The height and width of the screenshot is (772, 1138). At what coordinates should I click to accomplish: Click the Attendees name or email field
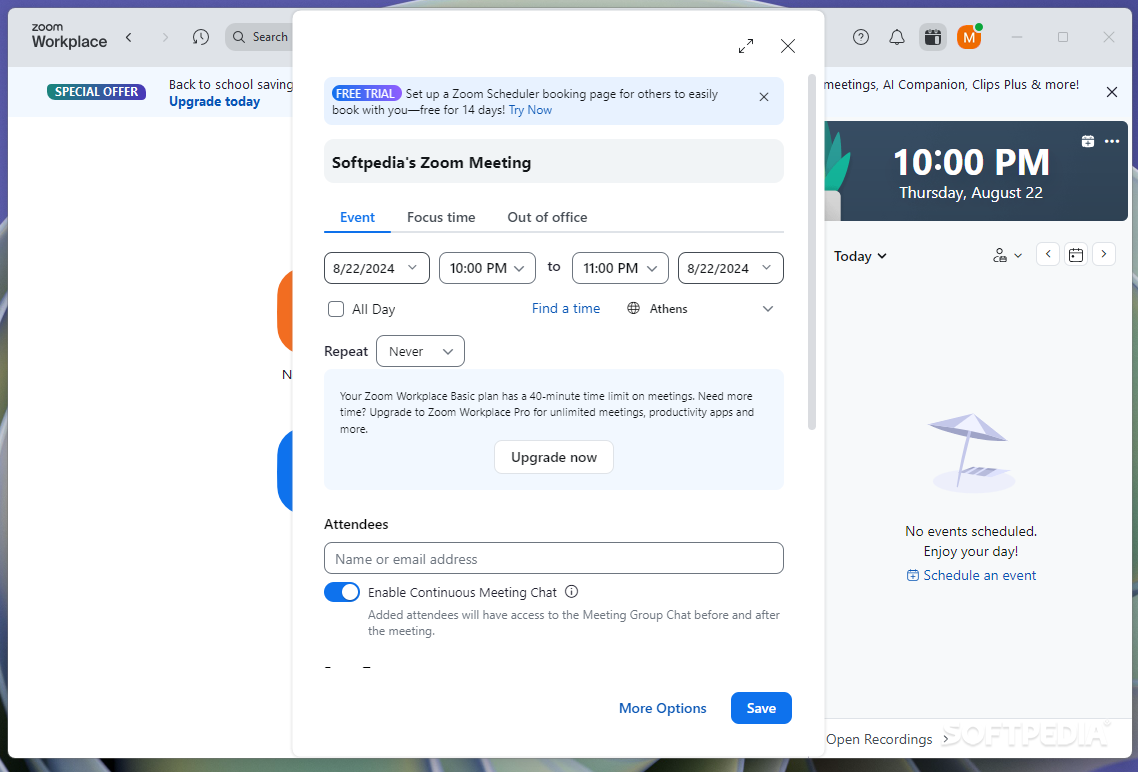point(554,559)
